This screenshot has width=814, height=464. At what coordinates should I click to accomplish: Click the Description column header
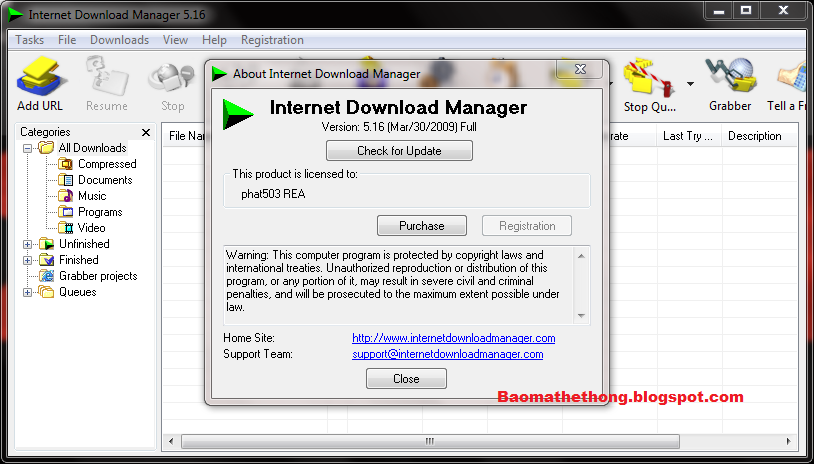point(759,136)
